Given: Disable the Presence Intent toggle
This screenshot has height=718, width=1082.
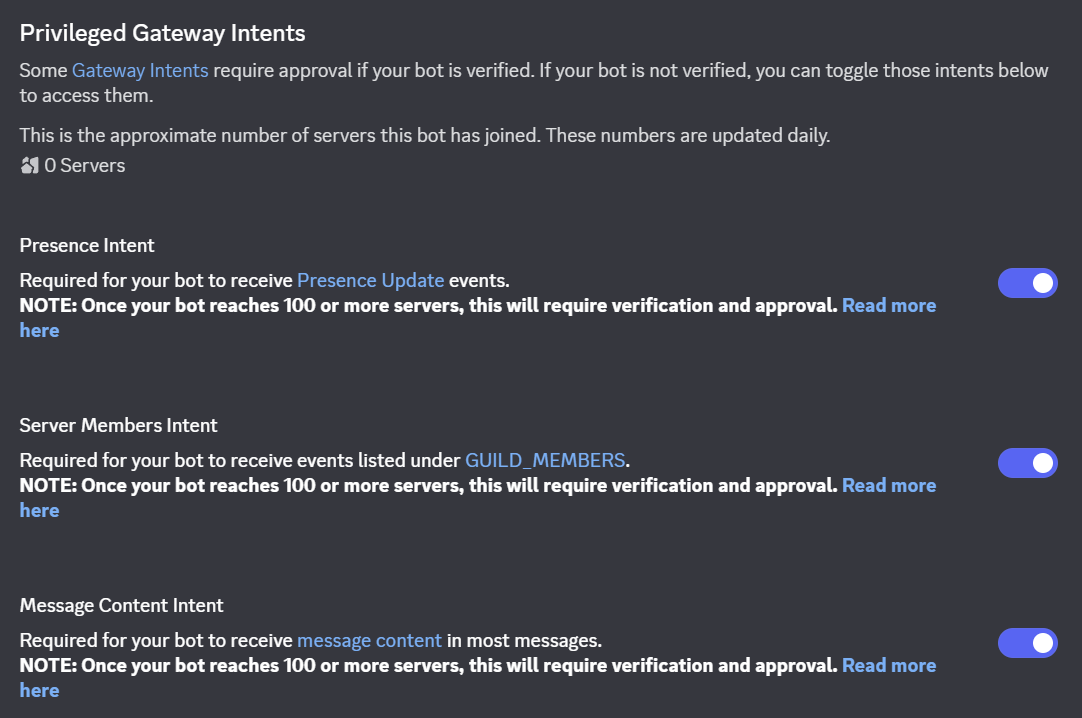Looking at the screenshot, I should [x=1027, y=283].
